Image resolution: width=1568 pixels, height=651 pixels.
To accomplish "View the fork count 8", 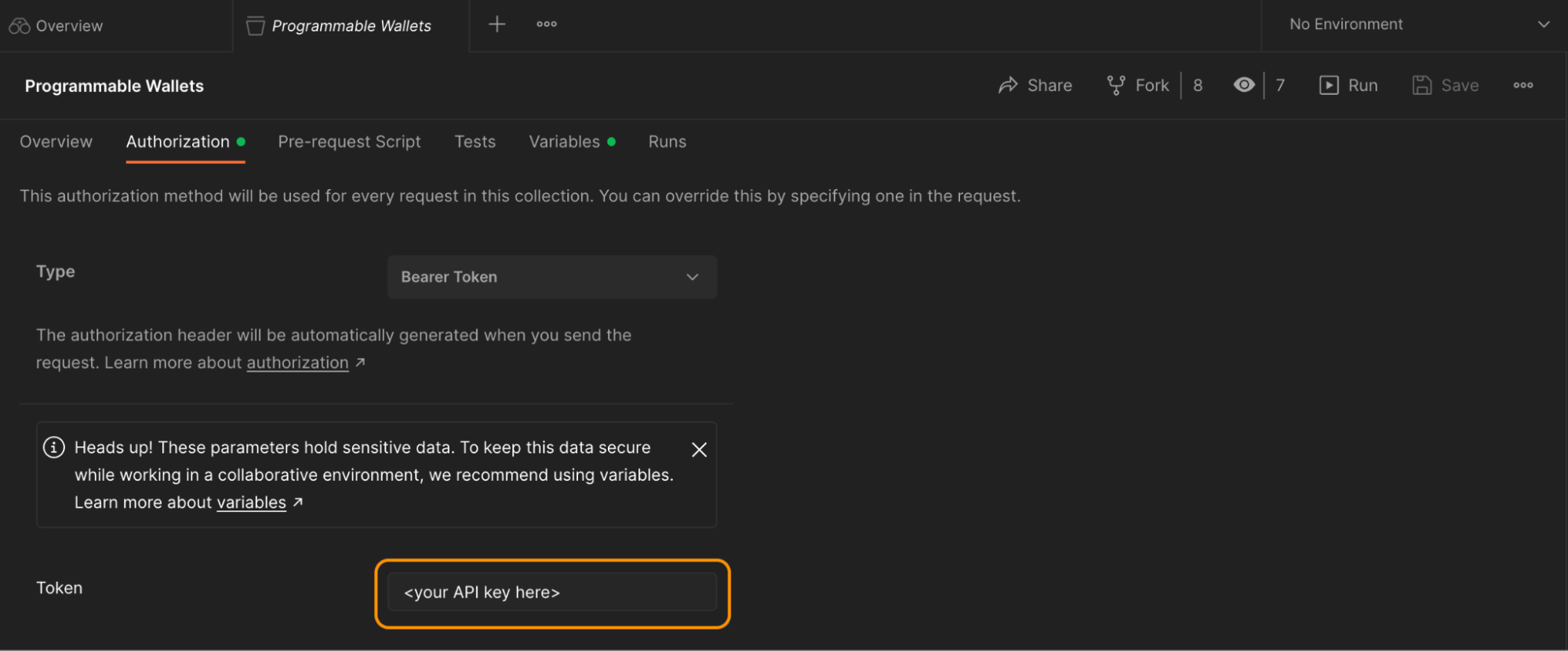I will (x=1198, y=85).
